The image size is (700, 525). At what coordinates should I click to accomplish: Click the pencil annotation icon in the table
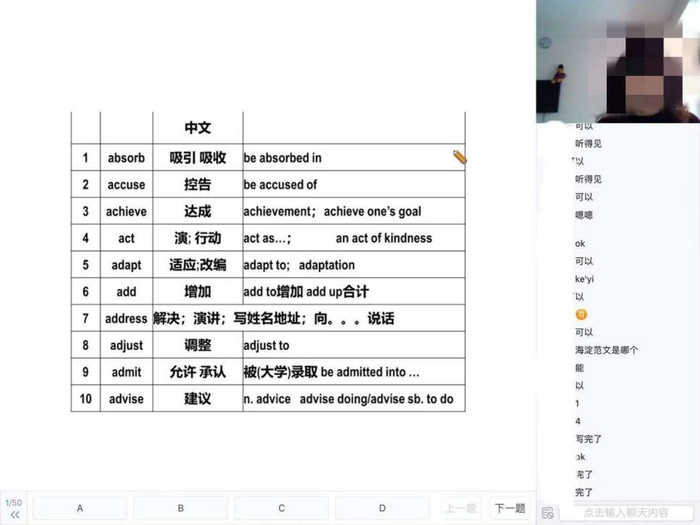tap(459, 157)
